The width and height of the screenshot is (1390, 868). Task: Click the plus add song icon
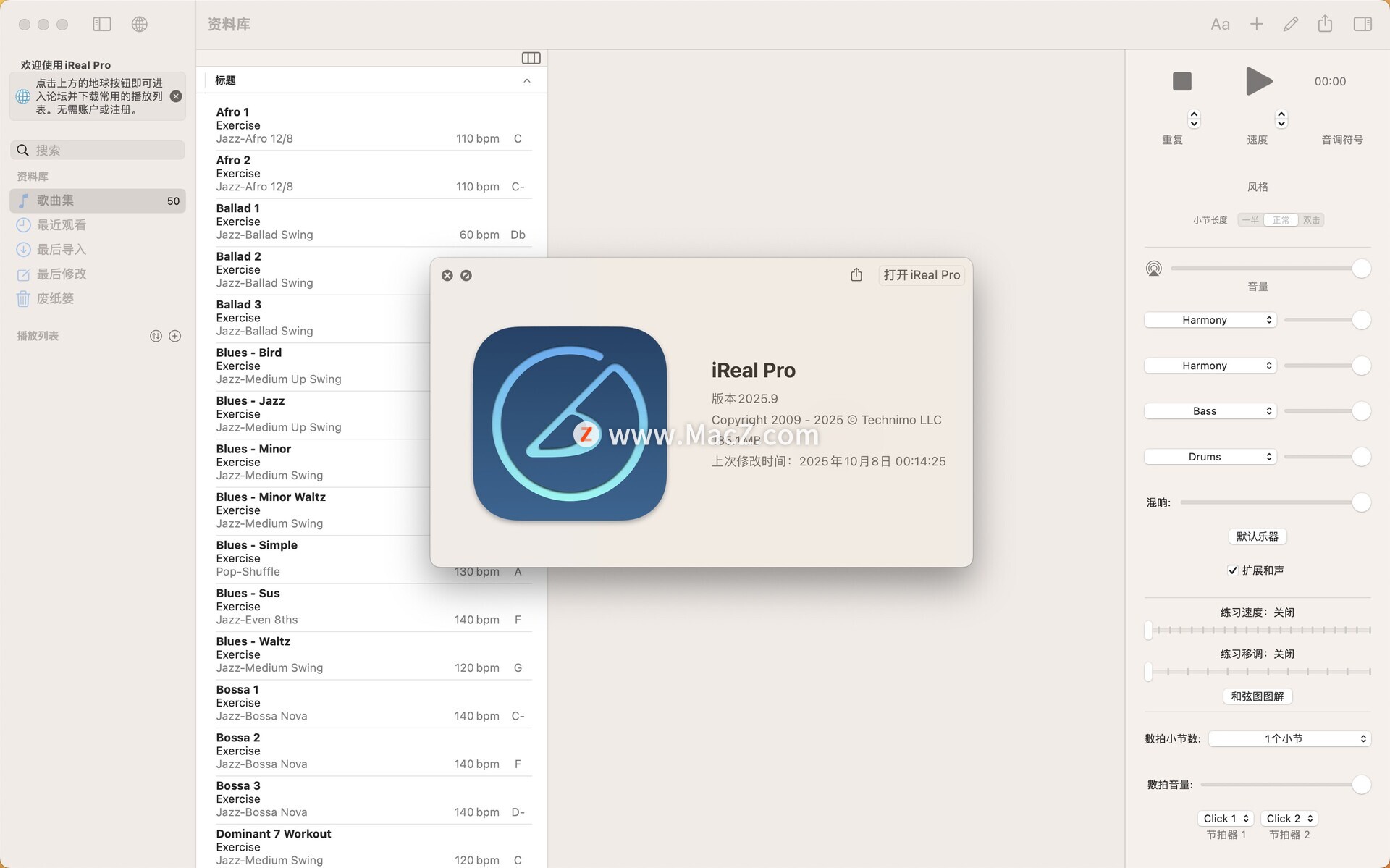pos(1256,24)
